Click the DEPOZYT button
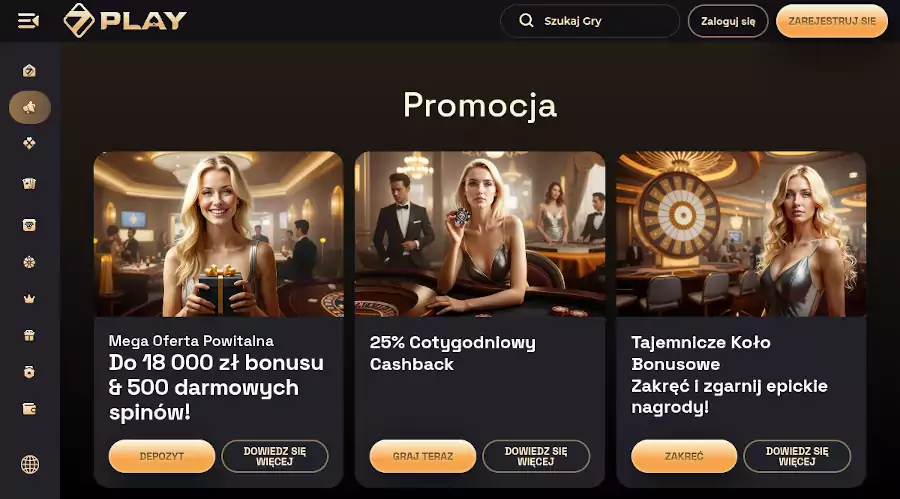Image resolution: width=900 pixels, height=499 pixels. [x=162, y=457]
